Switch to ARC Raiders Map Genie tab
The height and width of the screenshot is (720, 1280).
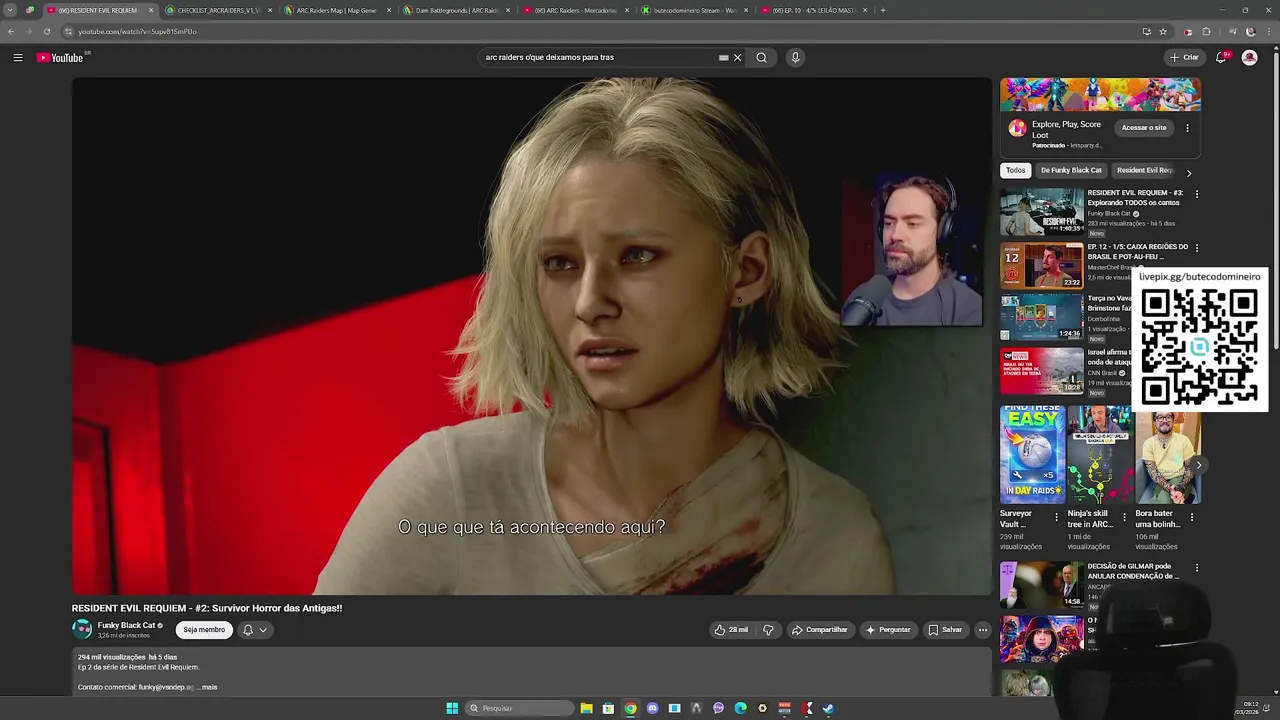coord(337,10)
